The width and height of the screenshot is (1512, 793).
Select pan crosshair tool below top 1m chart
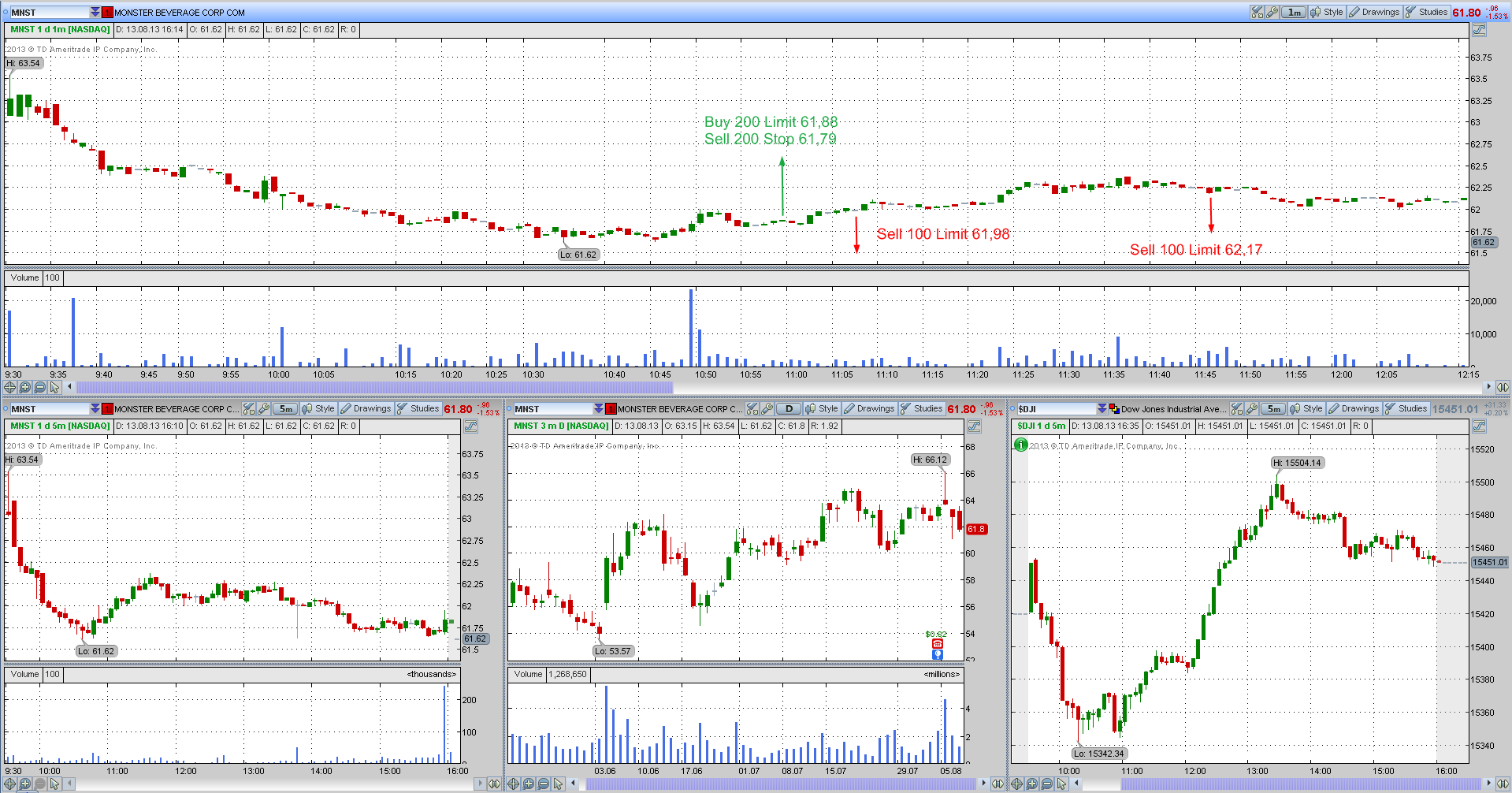pyautogui.click(x=10, y=387)
